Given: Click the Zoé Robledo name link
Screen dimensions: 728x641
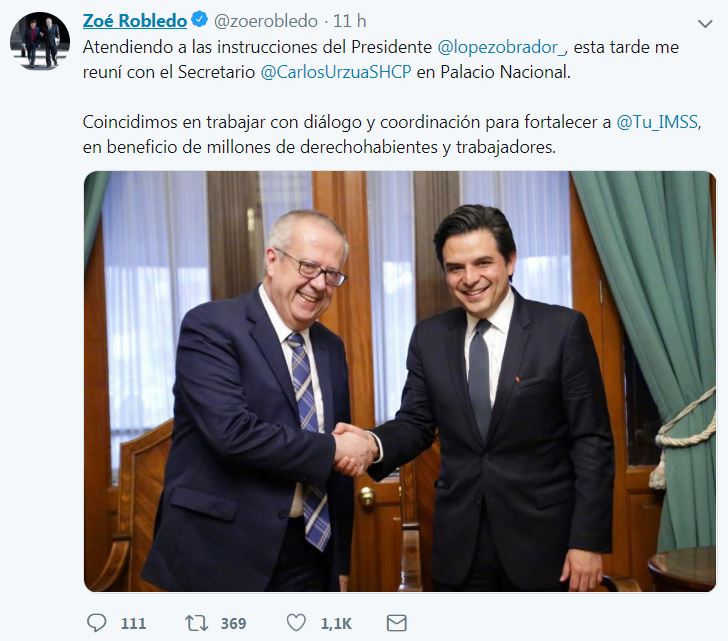Looking at the screenshot, I should (135, 21).
